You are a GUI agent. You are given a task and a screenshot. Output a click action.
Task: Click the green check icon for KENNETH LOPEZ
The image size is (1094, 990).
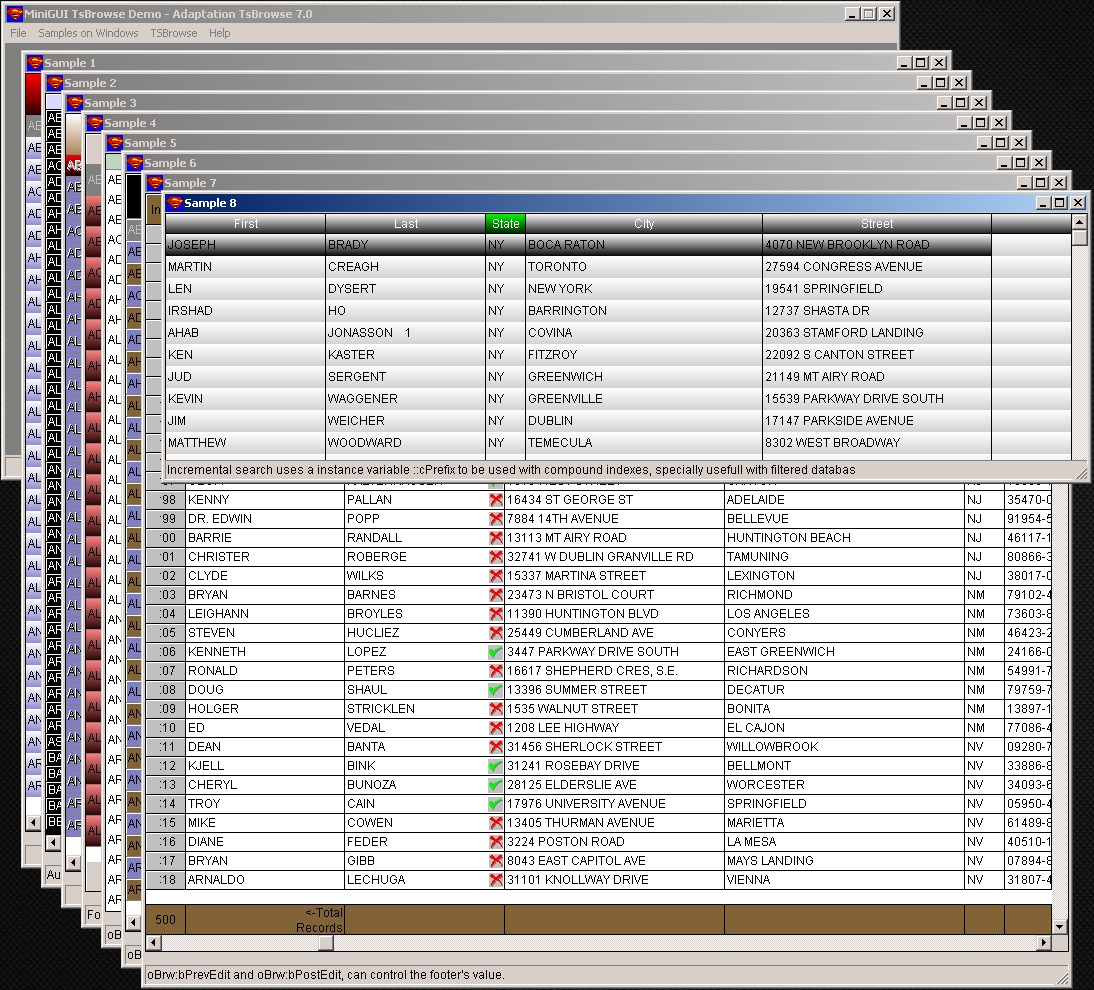pos(494,651)
